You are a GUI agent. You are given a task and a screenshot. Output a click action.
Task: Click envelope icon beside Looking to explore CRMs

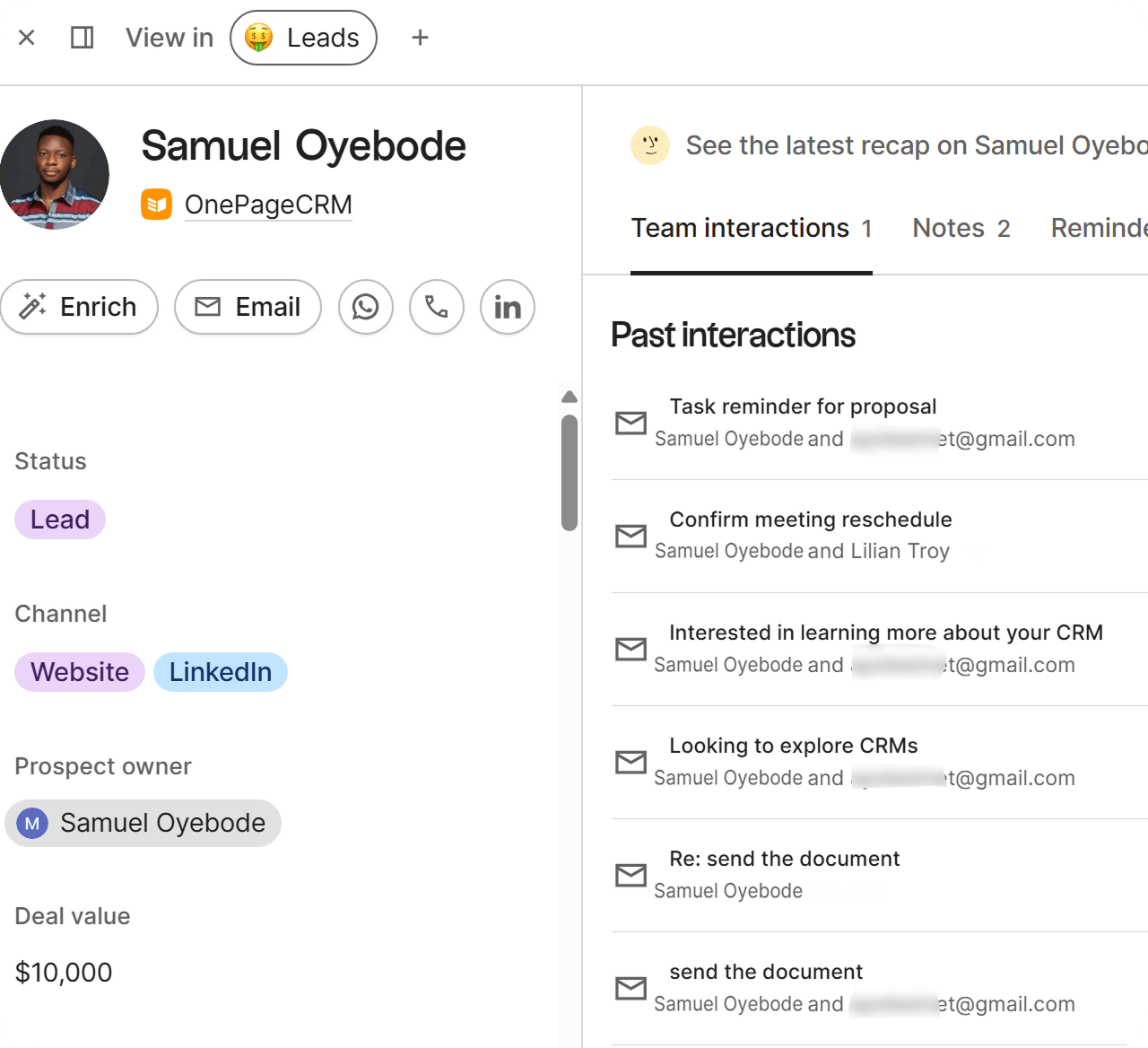[x=631, y=762]
